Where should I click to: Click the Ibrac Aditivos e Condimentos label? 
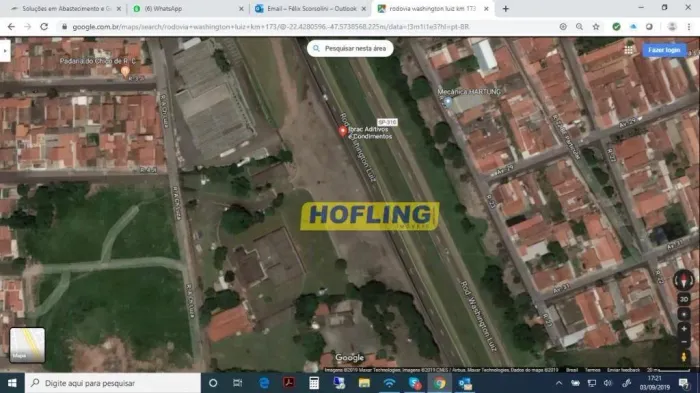[370, 133]
